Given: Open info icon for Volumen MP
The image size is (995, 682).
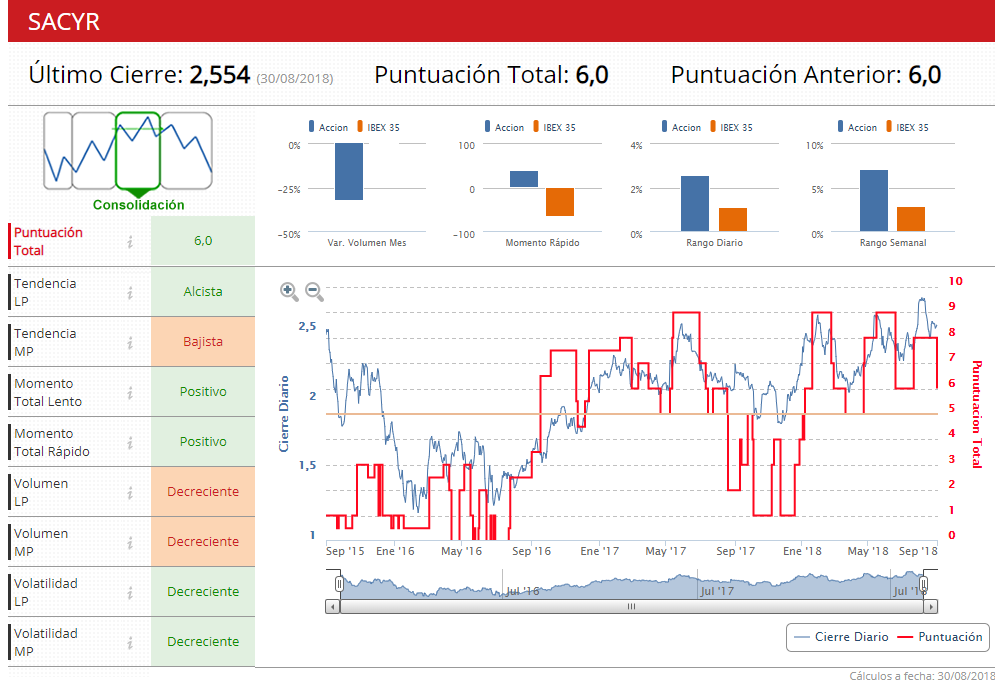Looking at the screenshot, I should (129, 542).
